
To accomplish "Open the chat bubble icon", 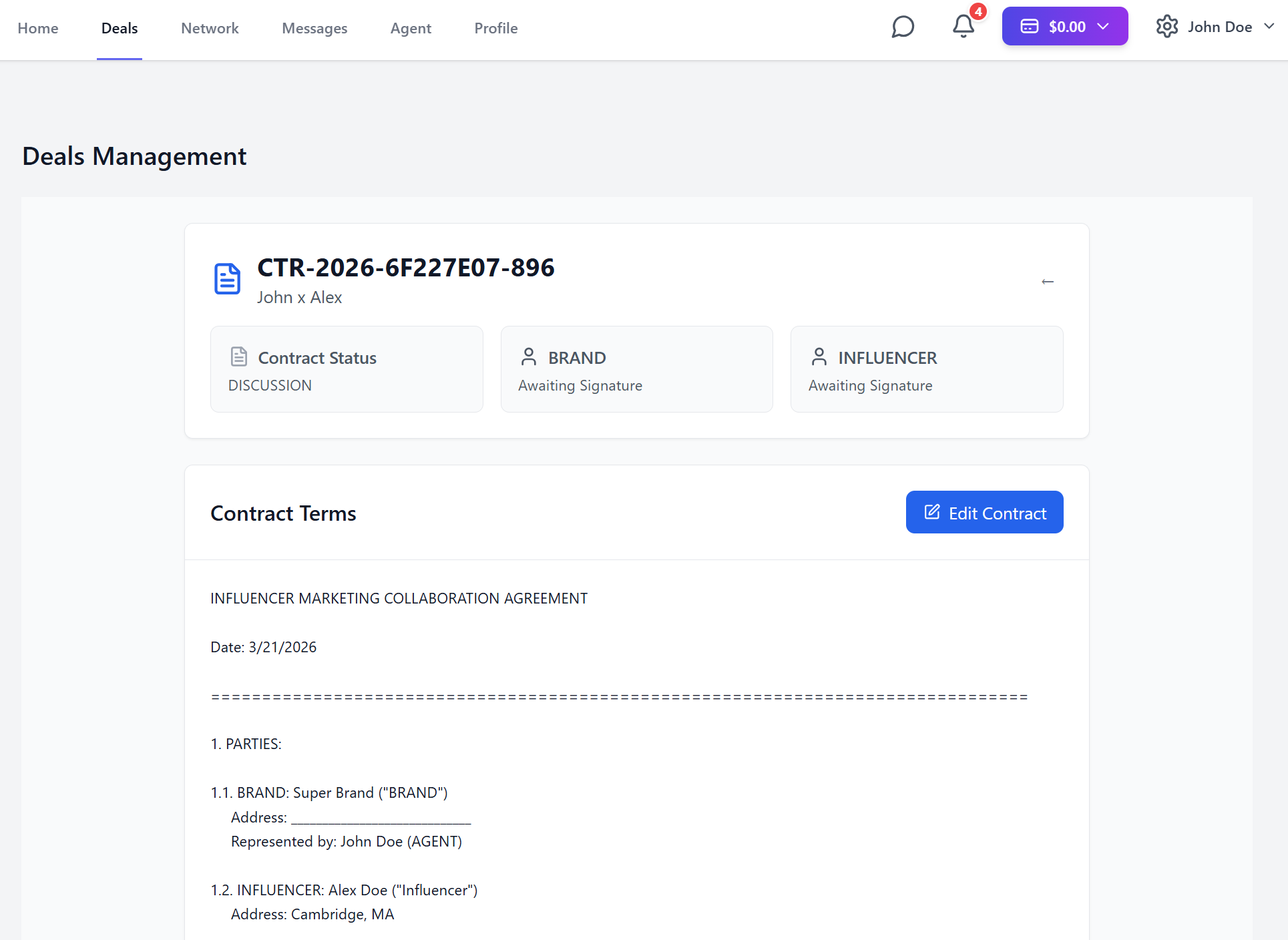I will pos(903,27).
